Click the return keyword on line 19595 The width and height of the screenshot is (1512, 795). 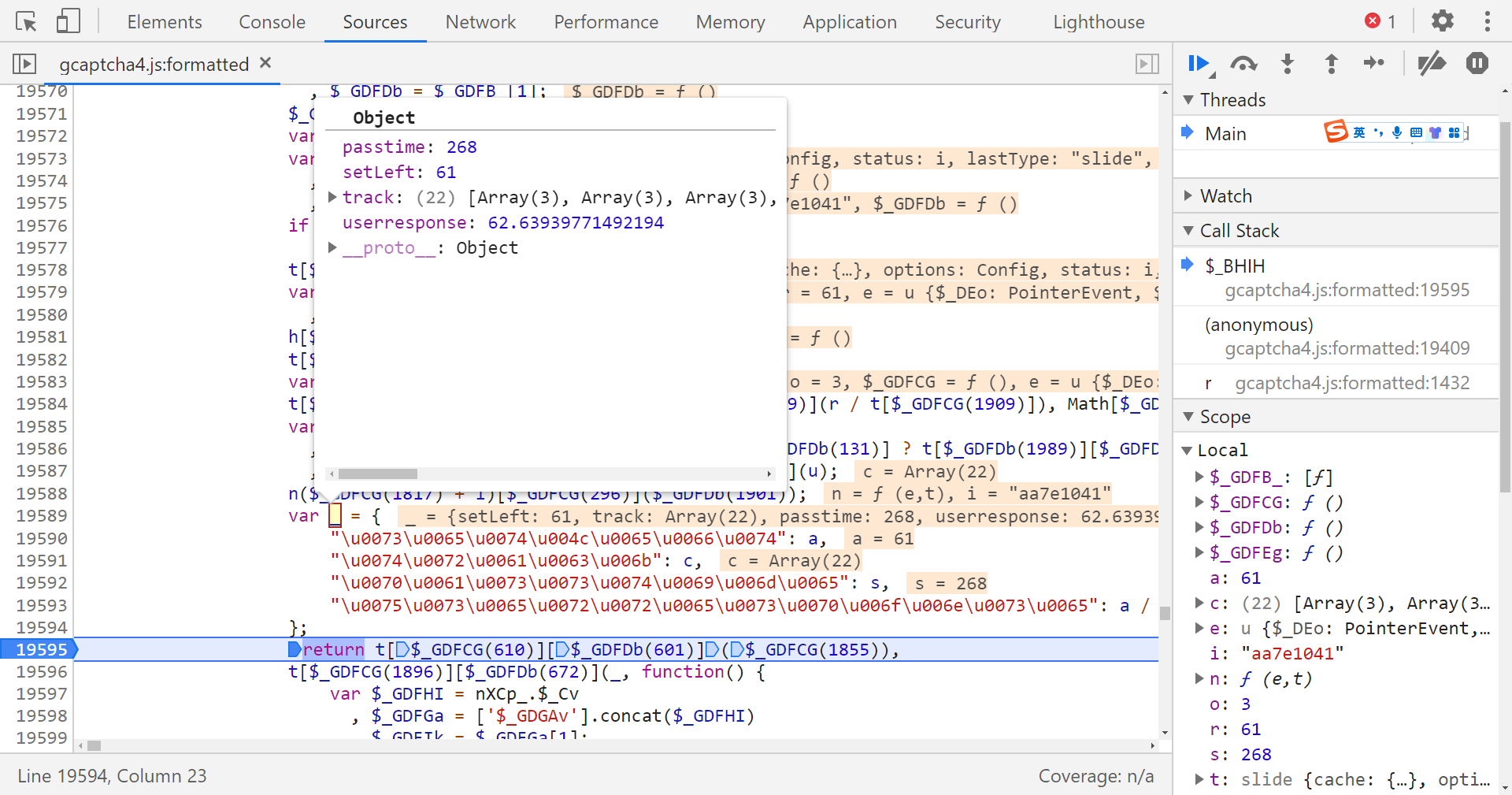(x=333, y=649)
